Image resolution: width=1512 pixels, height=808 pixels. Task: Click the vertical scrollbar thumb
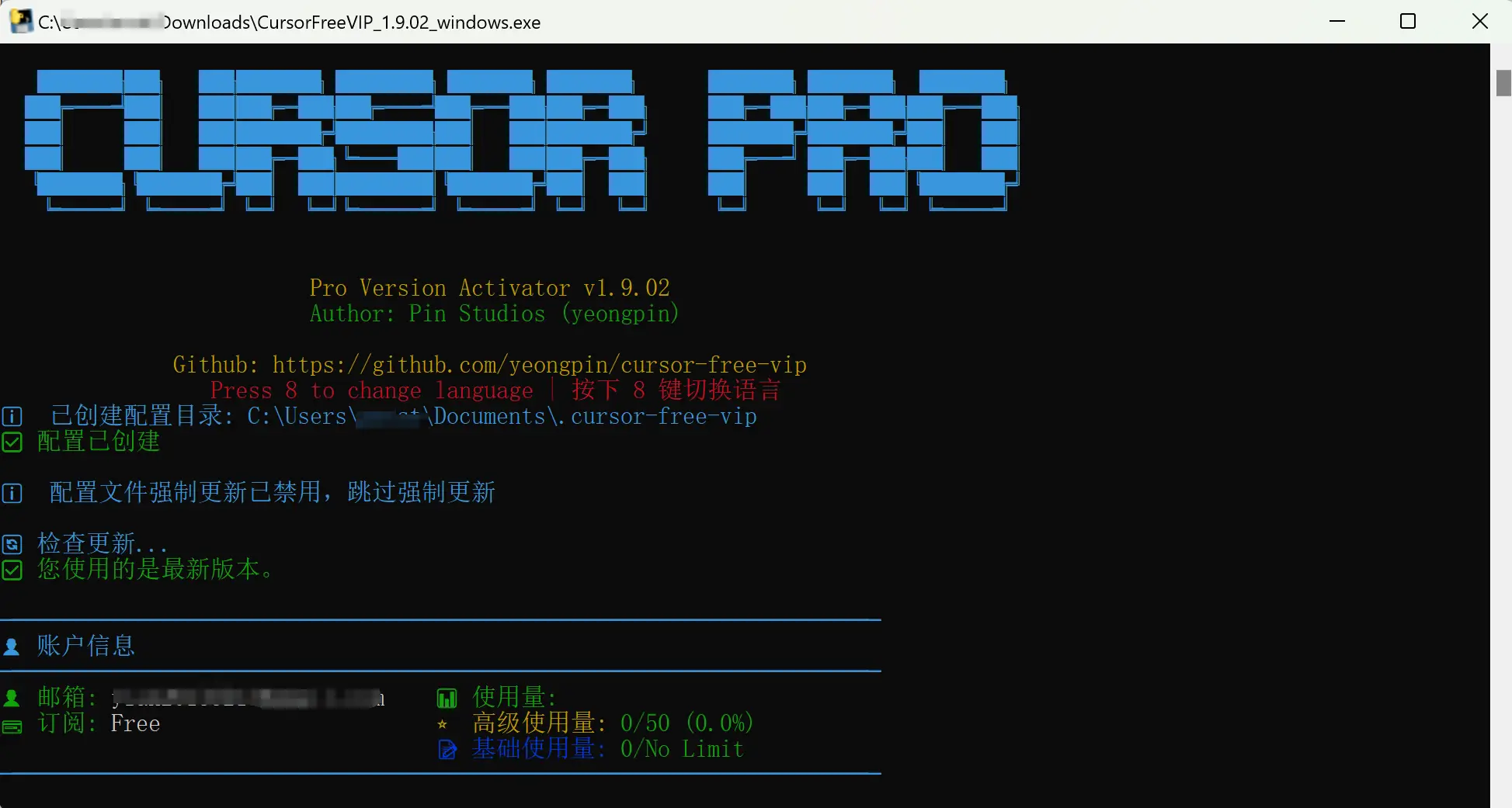pyautogui.click(x=1503, y=83)
